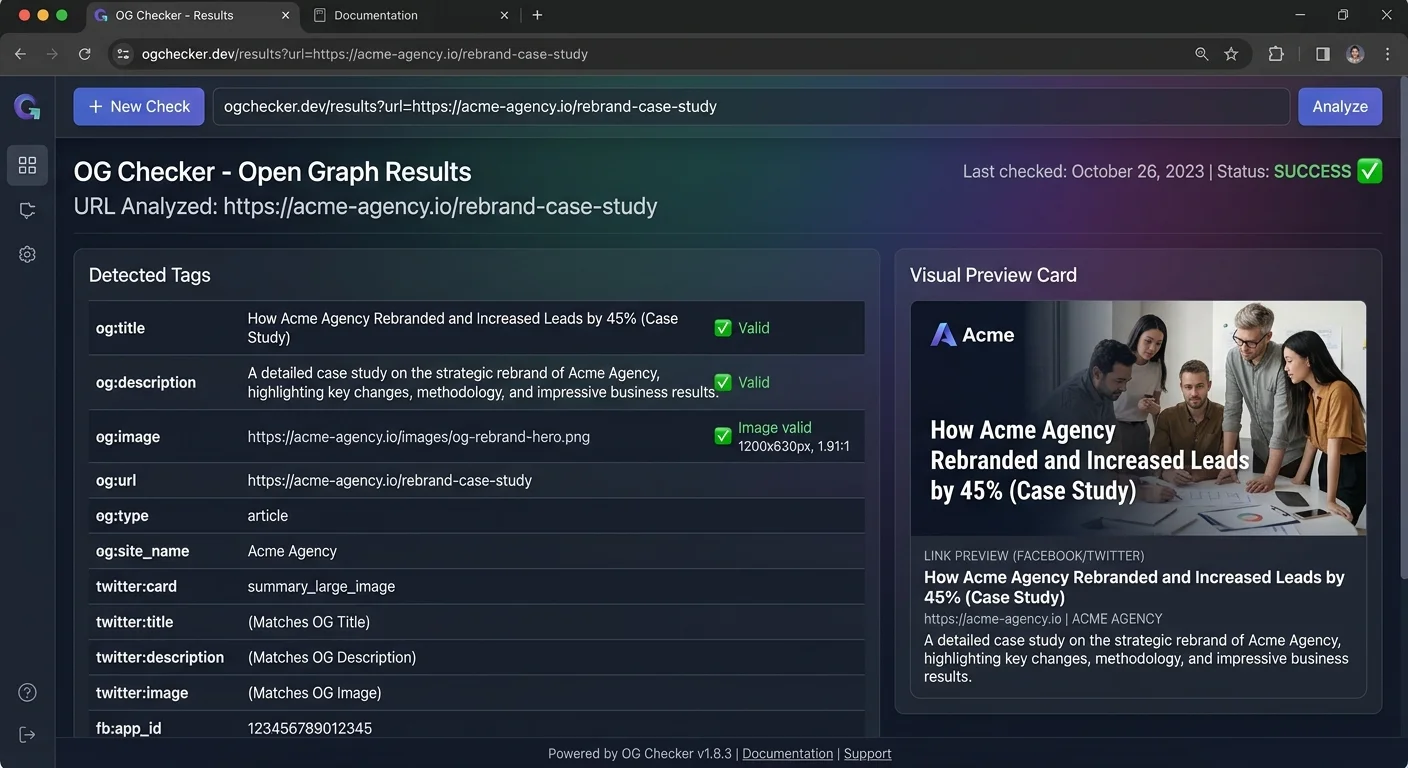Click the 'Visual Preview Card' heading
This screenshot has height=768, width=1408.
point(993,275)
